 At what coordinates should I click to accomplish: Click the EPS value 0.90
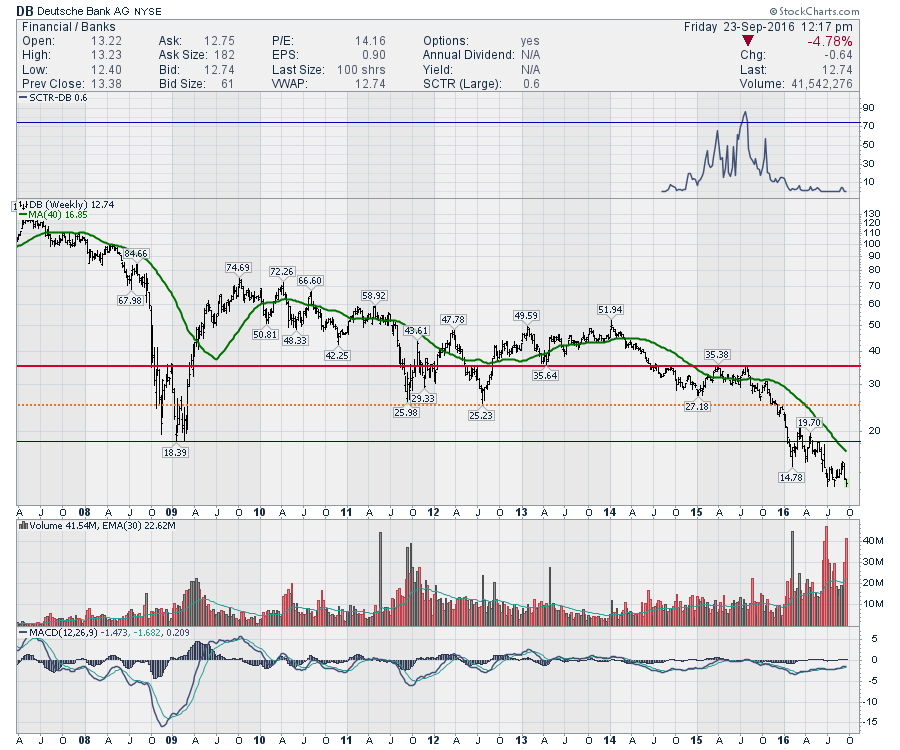[x=374, y=55]
